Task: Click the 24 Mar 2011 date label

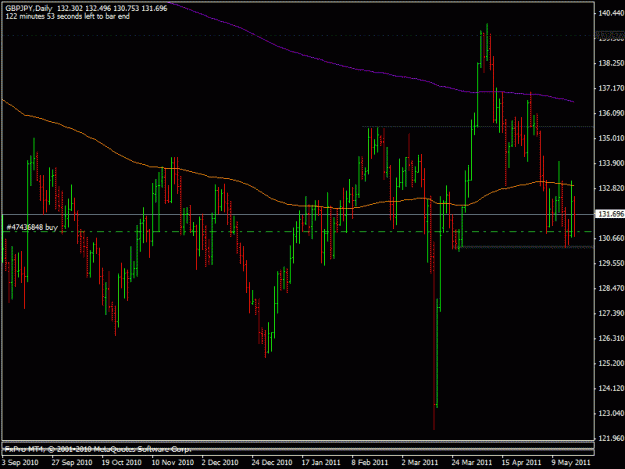Action: click(472, 462)
